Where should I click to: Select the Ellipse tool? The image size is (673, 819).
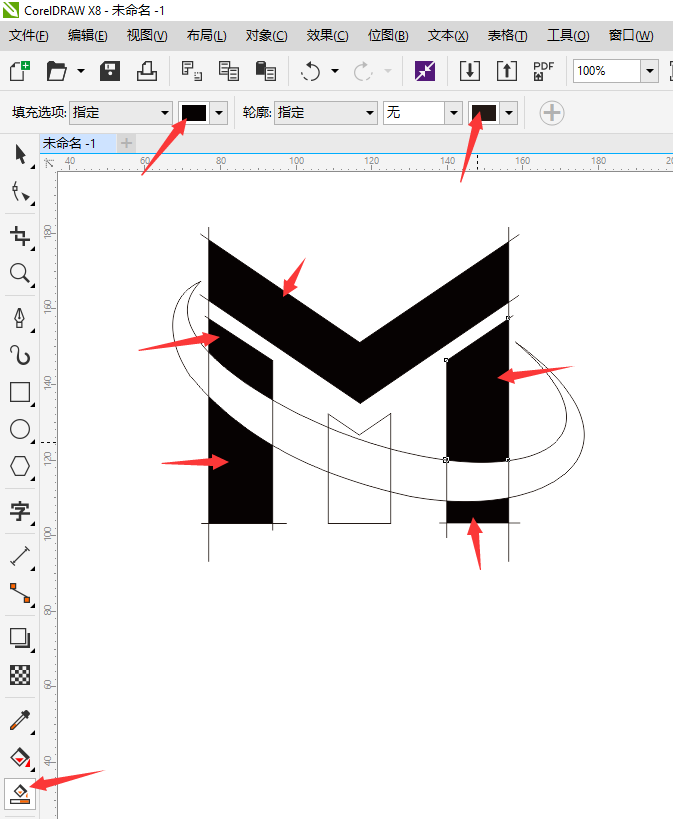[x=20, y=429]
